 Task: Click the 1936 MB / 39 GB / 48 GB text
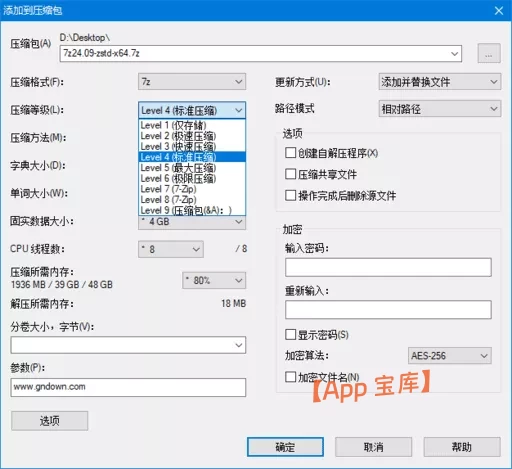coord(62,285)
